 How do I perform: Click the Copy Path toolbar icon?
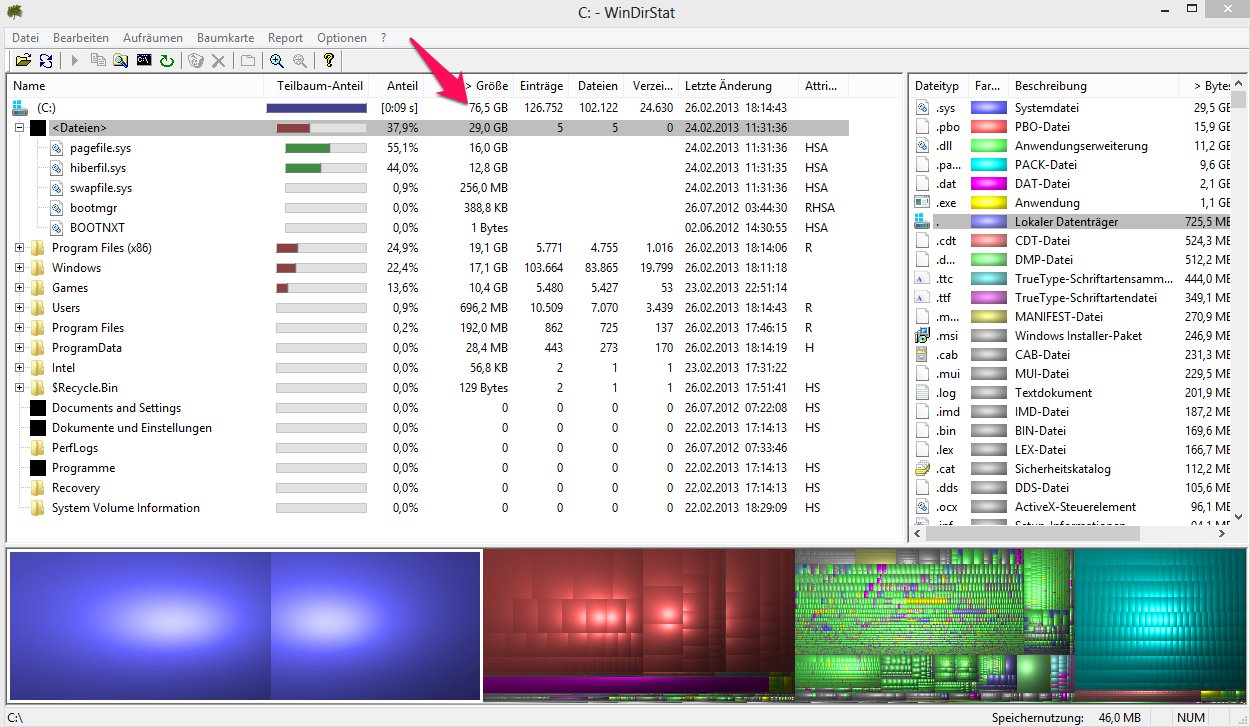tap(98, 61)
